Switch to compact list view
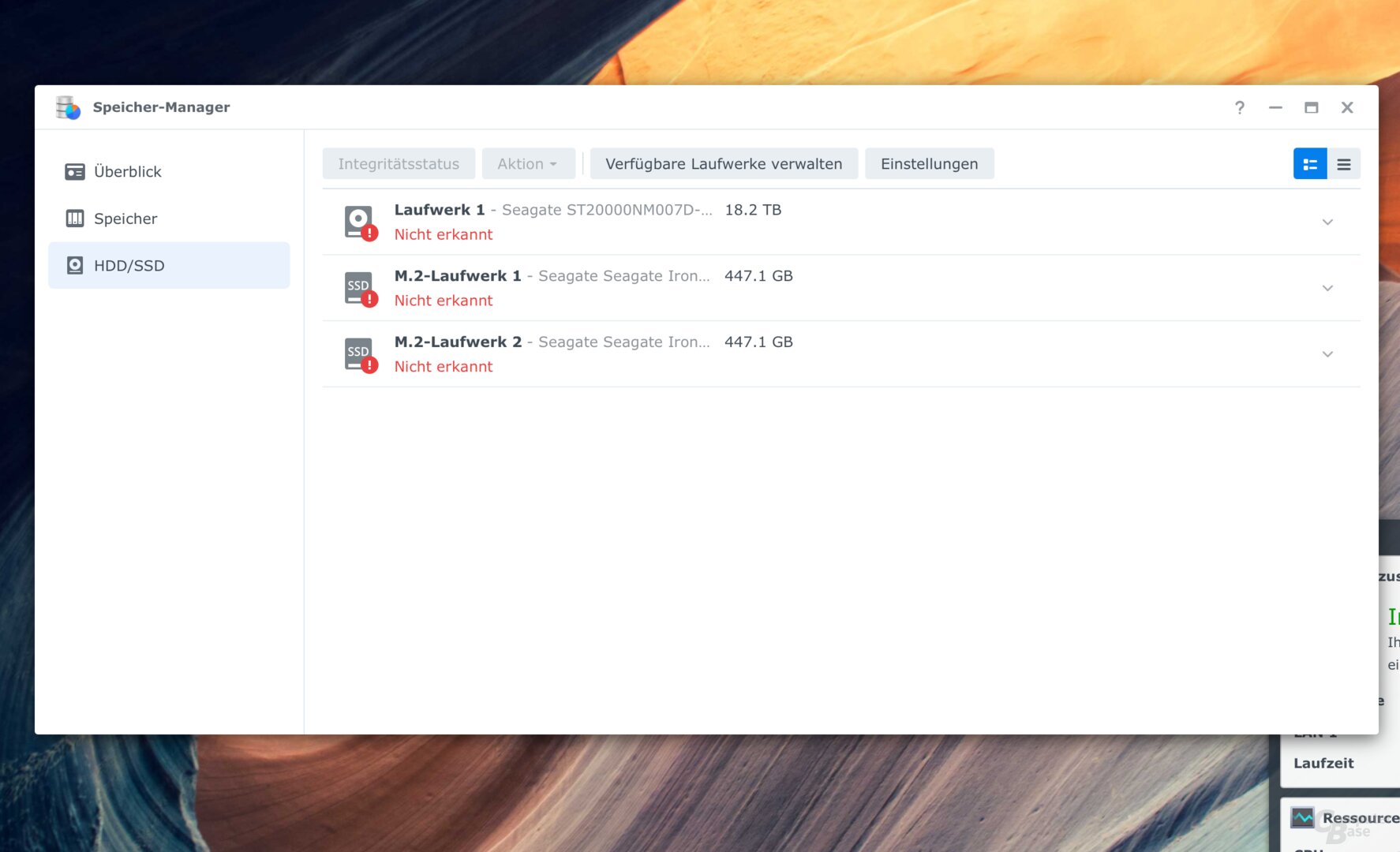The height and width of the screenshot is (852, 1400). coord(1344,164)
